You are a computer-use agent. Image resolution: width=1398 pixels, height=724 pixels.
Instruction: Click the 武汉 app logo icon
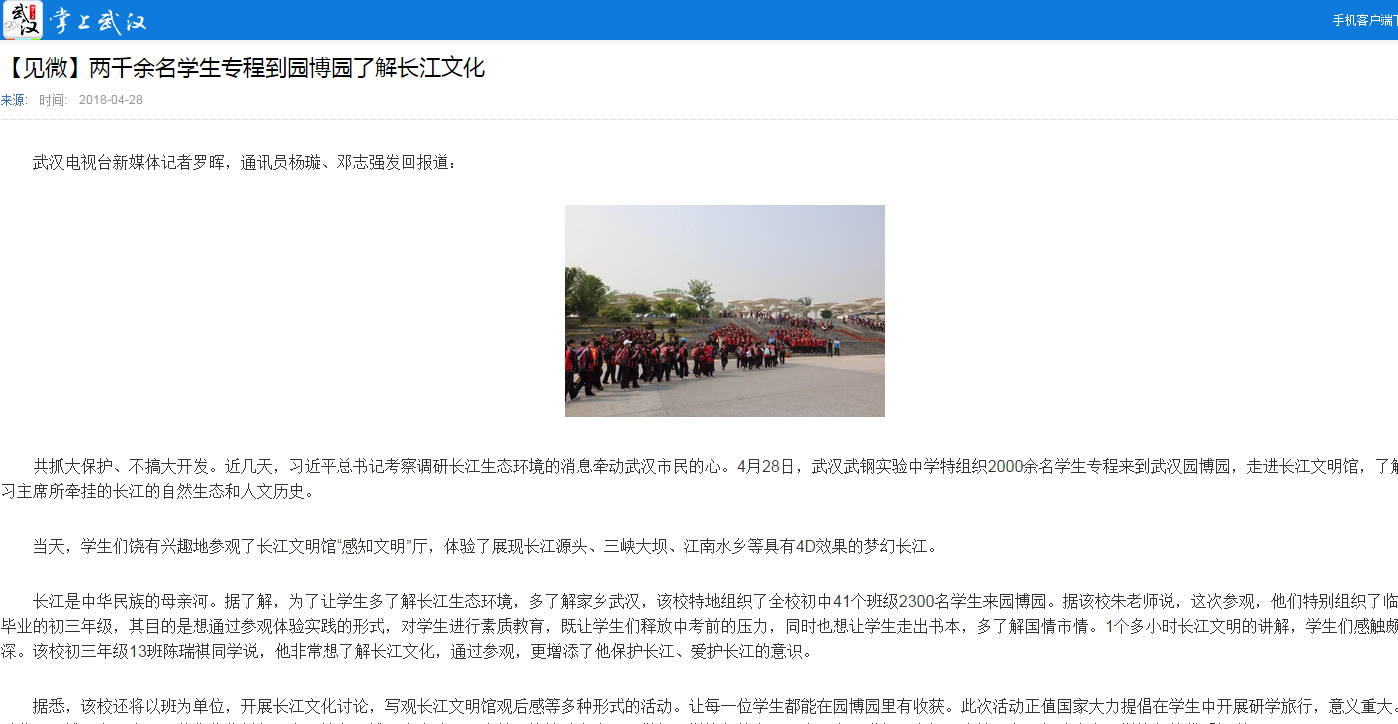(x=22, y=20)
